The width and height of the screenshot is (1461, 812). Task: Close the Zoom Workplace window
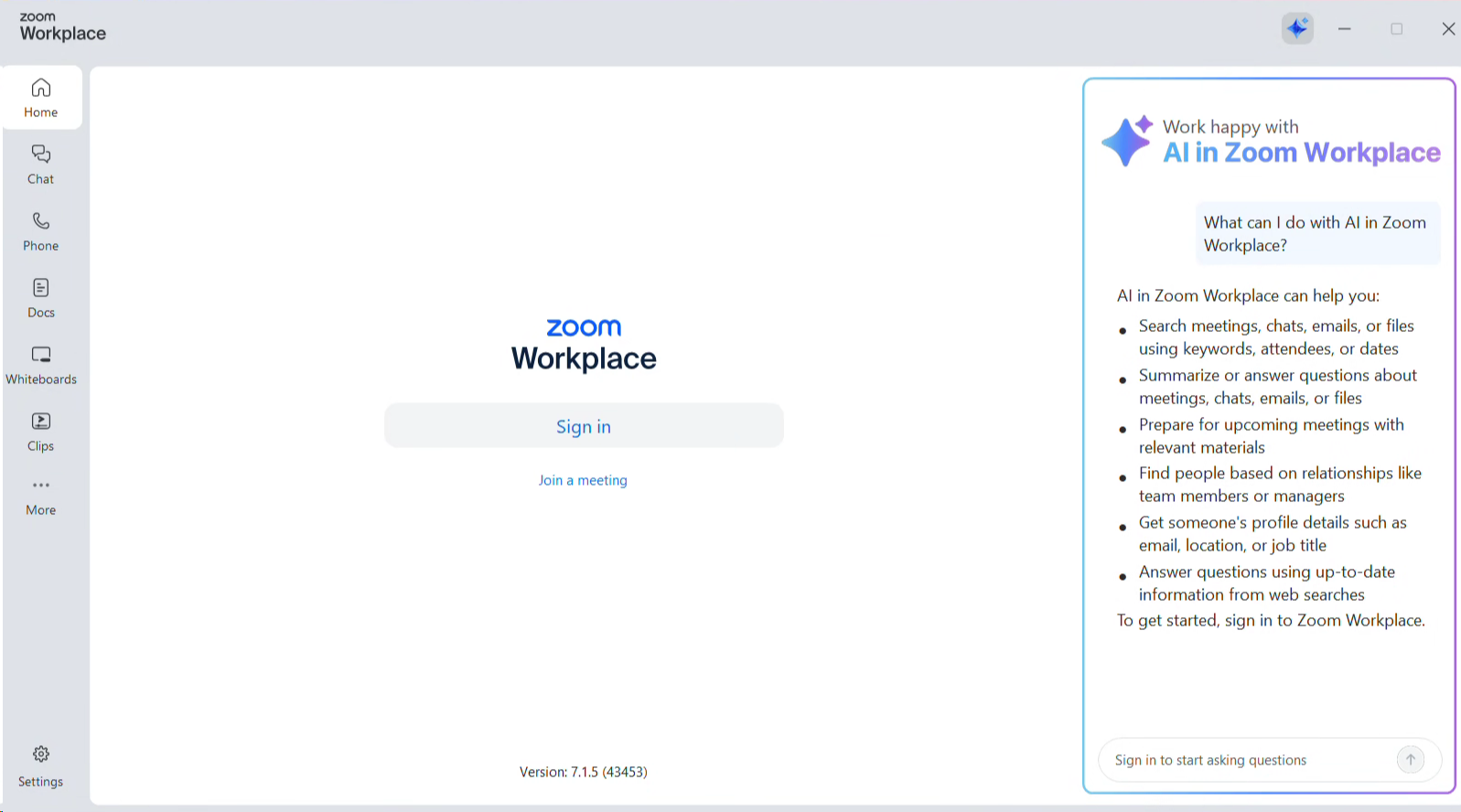coord(1448,29)
